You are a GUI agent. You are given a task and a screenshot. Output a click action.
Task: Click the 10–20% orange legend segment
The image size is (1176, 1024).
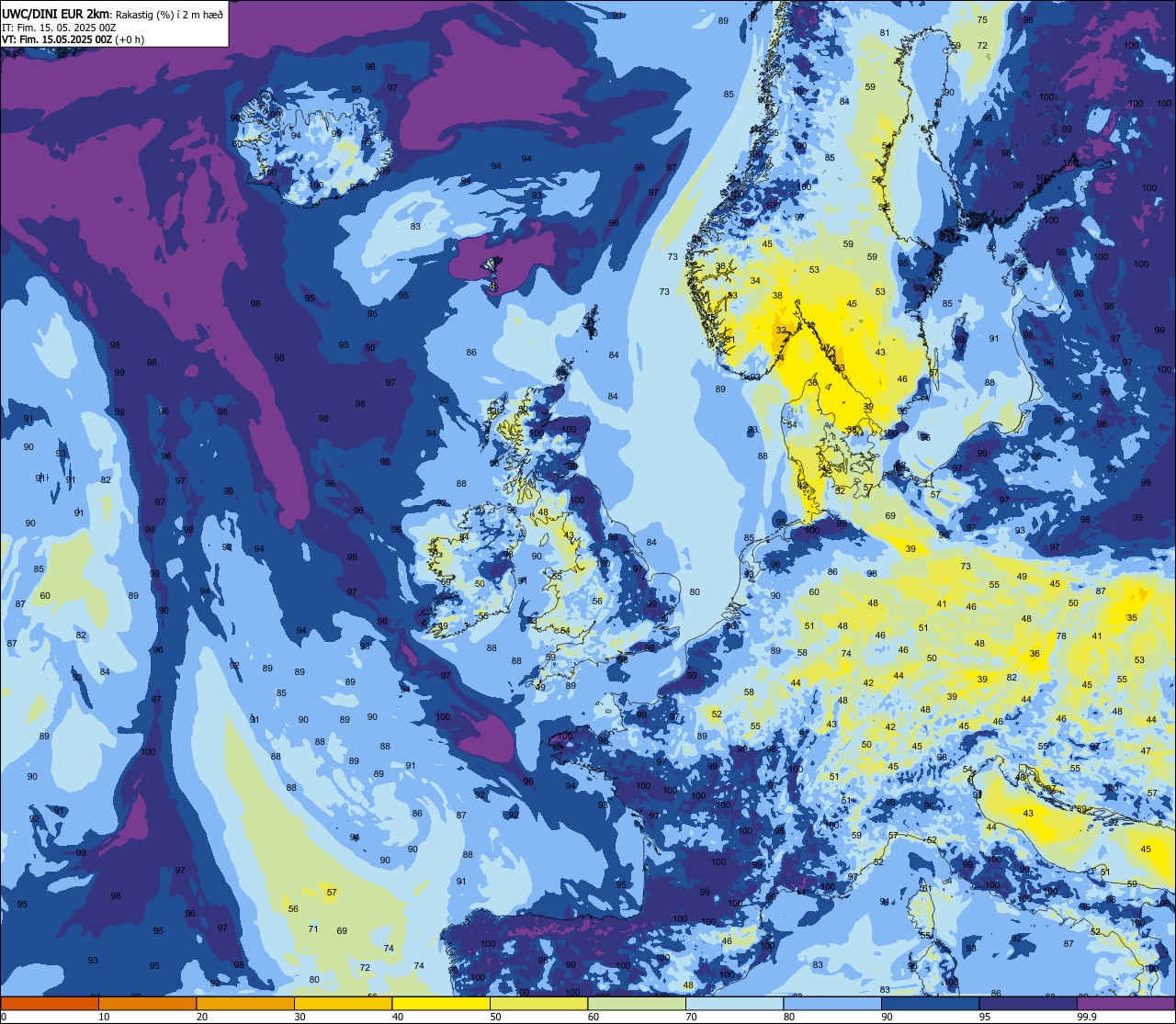[x=147, y=1004]
